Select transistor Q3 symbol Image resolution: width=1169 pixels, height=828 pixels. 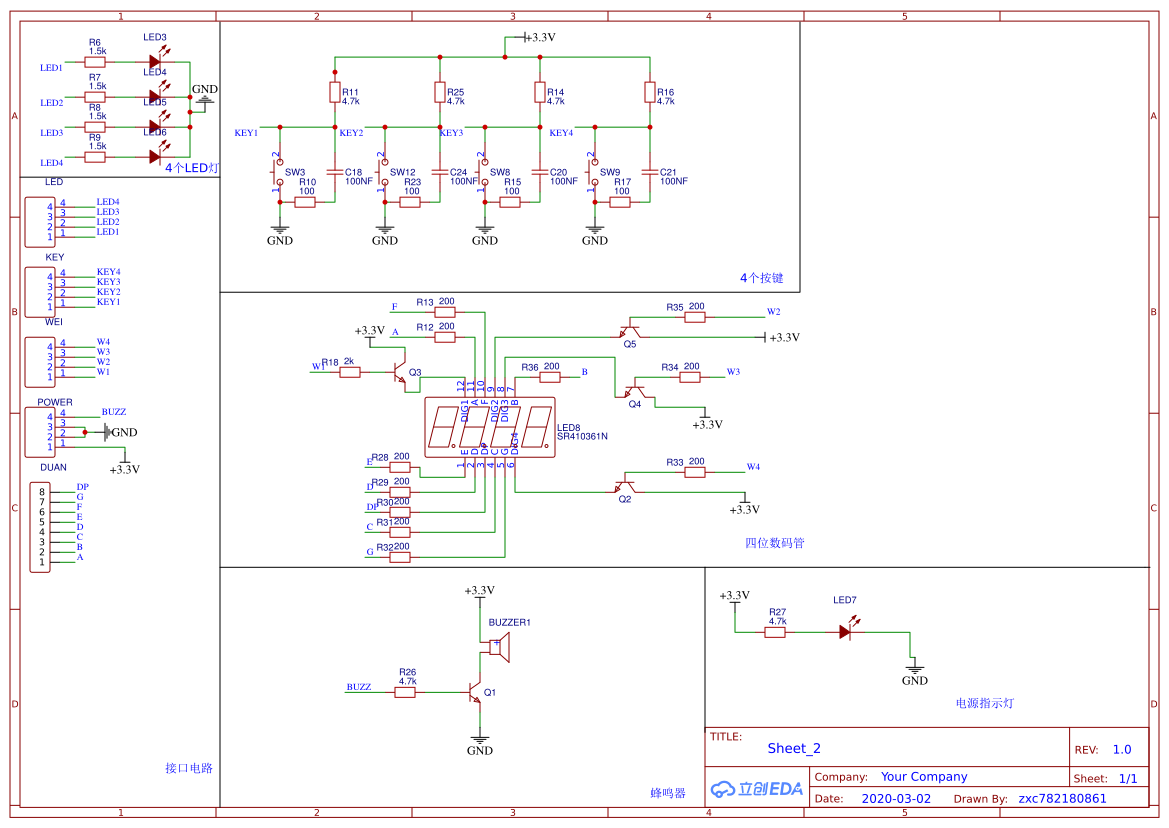tap(400, 374)
